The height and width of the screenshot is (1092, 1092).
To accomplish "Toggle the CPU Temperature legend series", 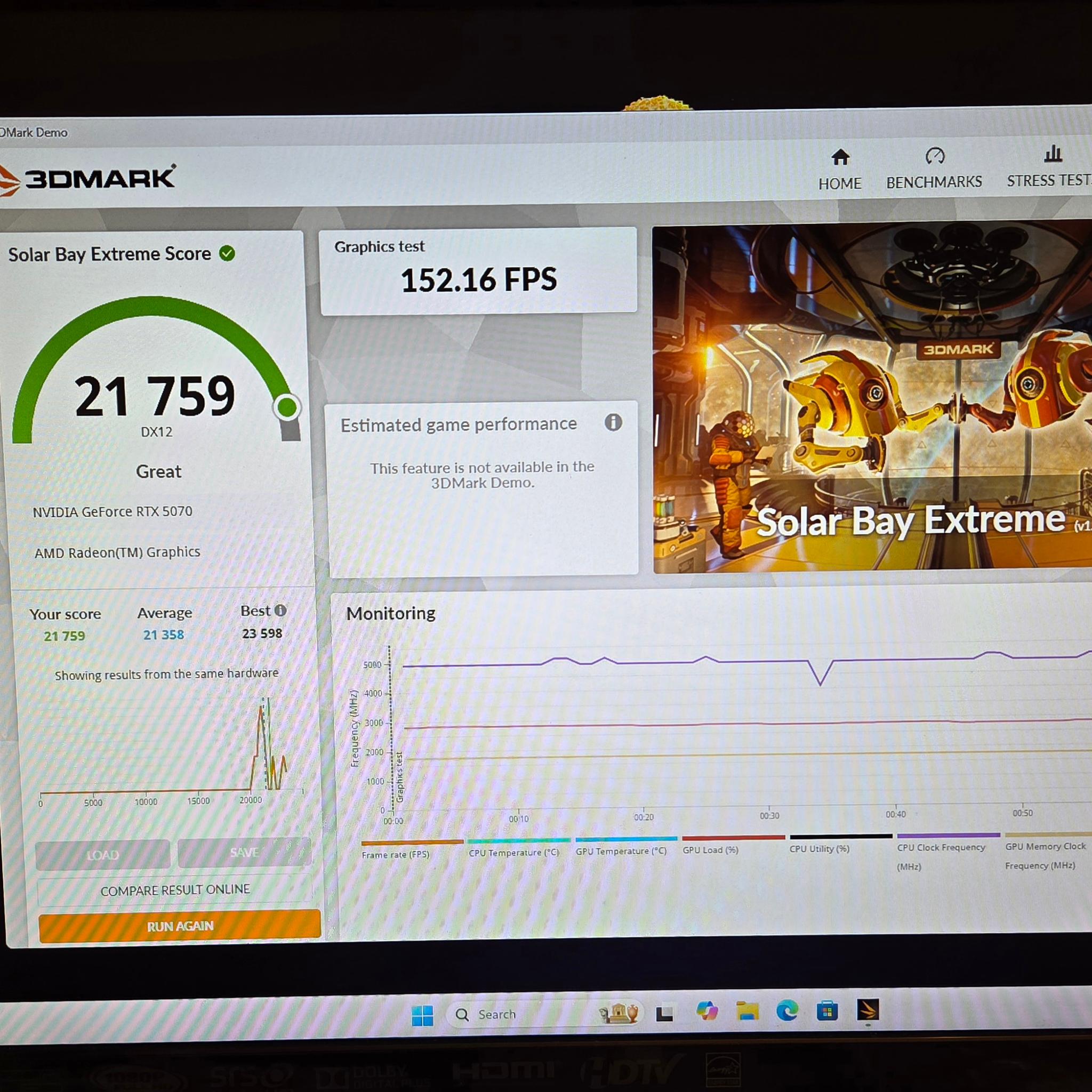I will pos(513,853).
